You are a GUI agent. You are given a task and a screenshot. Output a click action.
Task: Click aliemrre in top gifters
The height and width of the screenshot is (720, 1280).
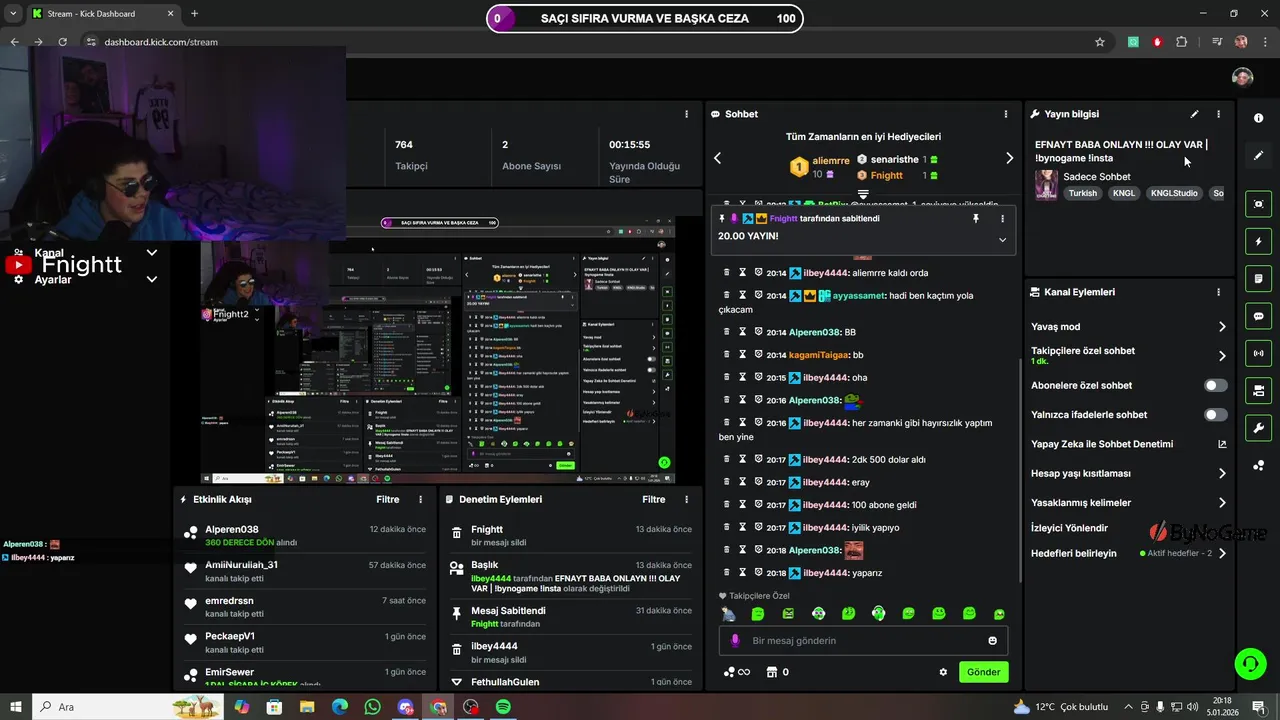(x=830, y=160)
